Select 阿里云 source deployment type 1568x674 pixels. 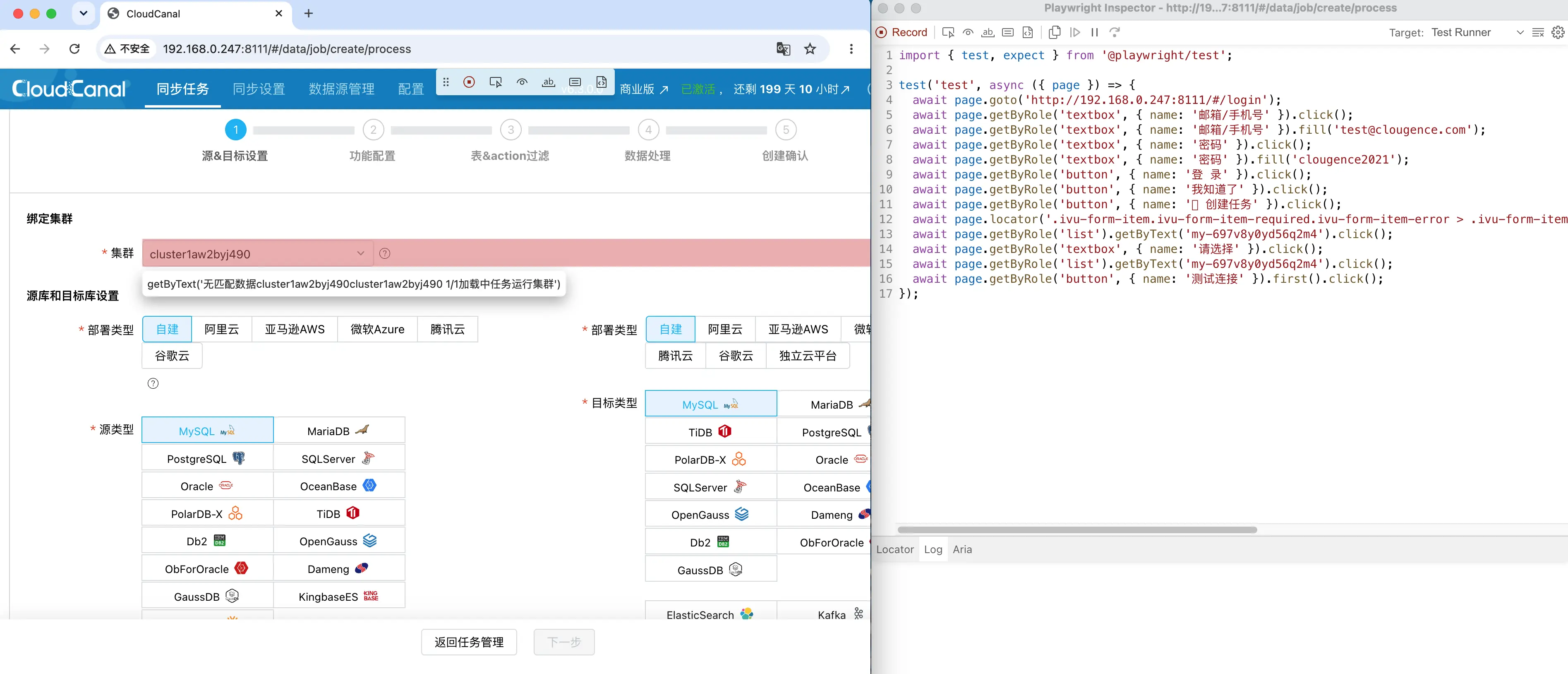point(222,330)
